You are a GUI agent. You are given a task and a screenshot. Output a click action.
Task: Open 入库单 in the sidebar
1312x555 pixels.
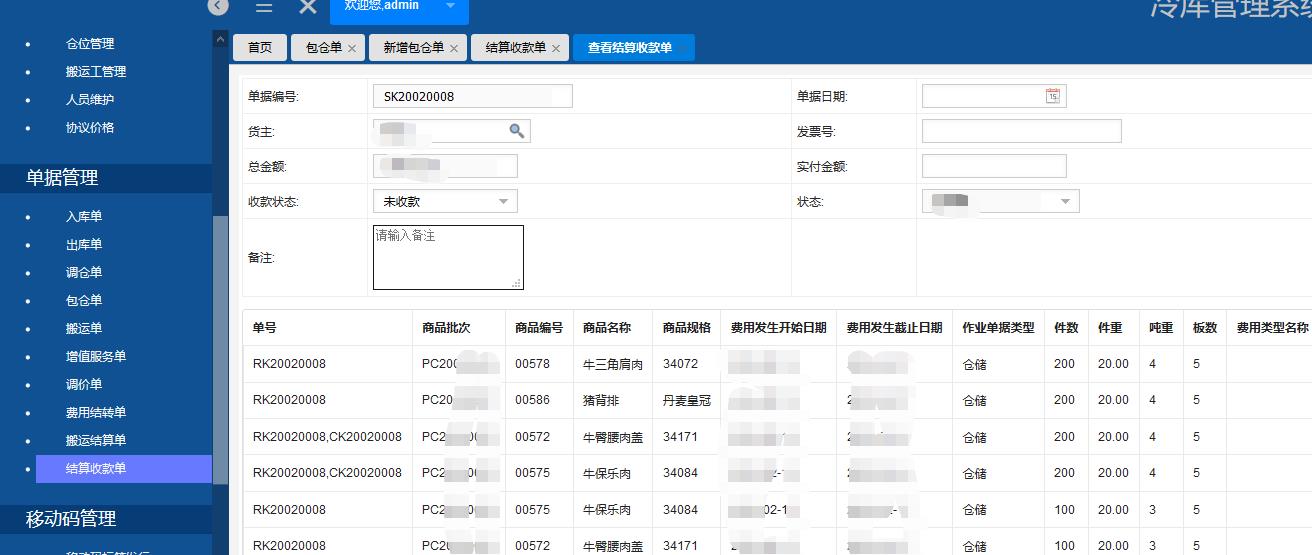(x=84, y=217)
